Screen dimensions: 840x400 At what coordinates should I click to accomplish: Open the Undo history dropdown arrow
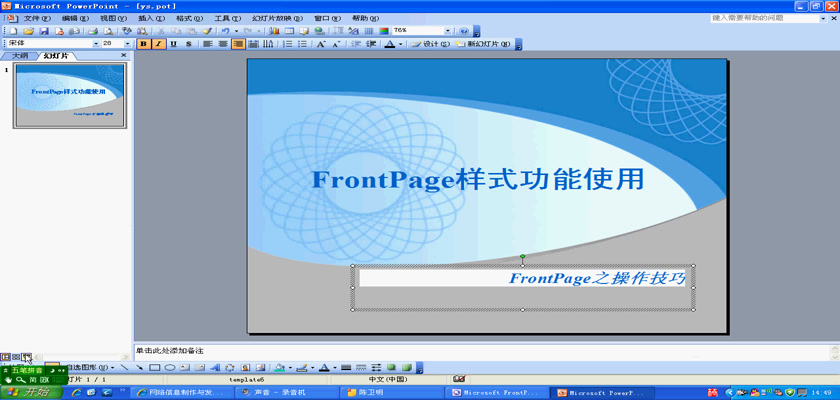(x=236, y=31)
